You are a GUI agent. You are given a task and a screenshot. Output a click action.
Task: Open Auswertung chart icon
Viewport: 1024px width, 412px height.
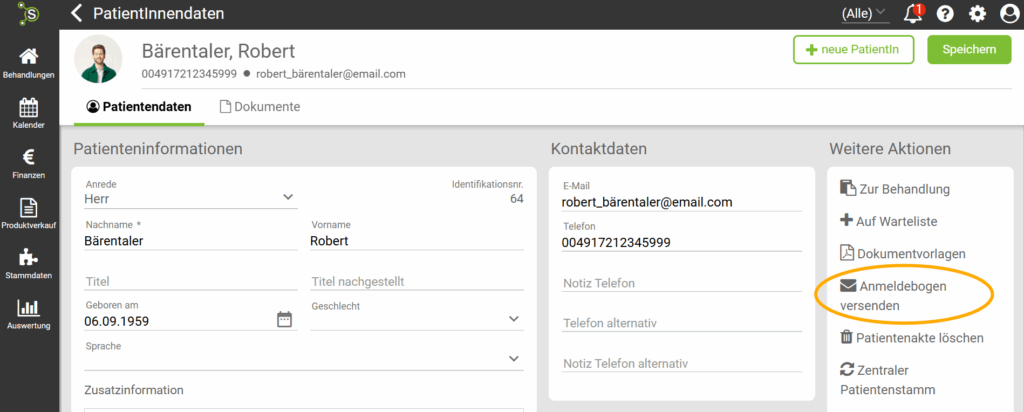point(28,313)
